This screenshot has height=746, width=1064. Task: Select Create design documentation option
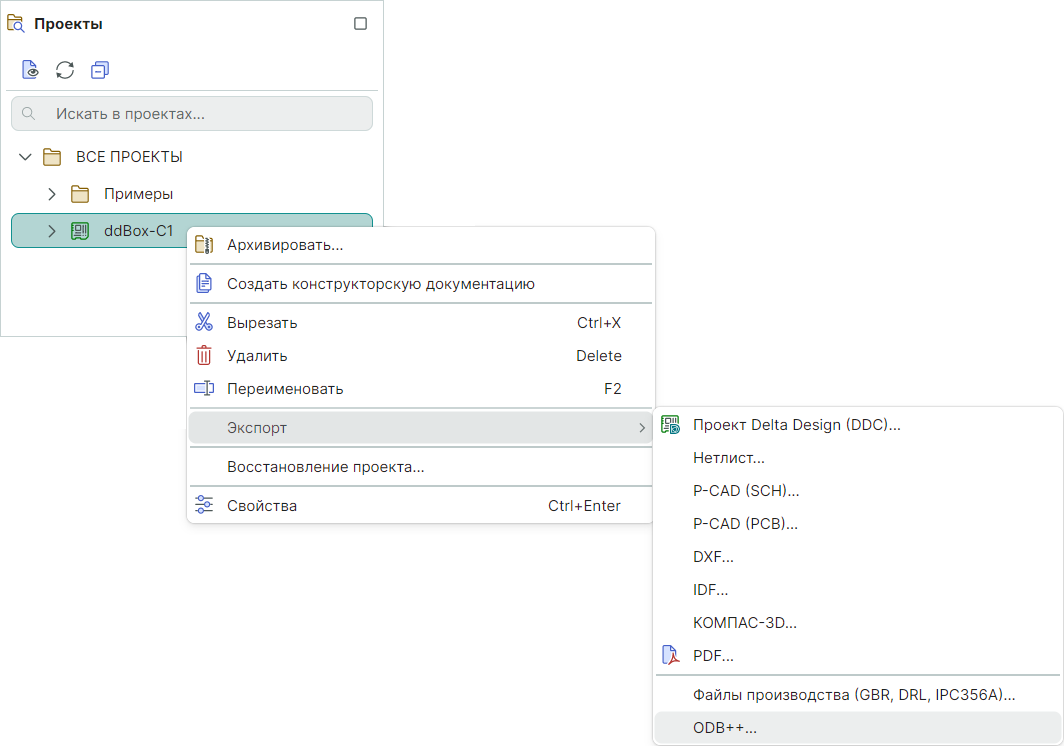(380, 284)
